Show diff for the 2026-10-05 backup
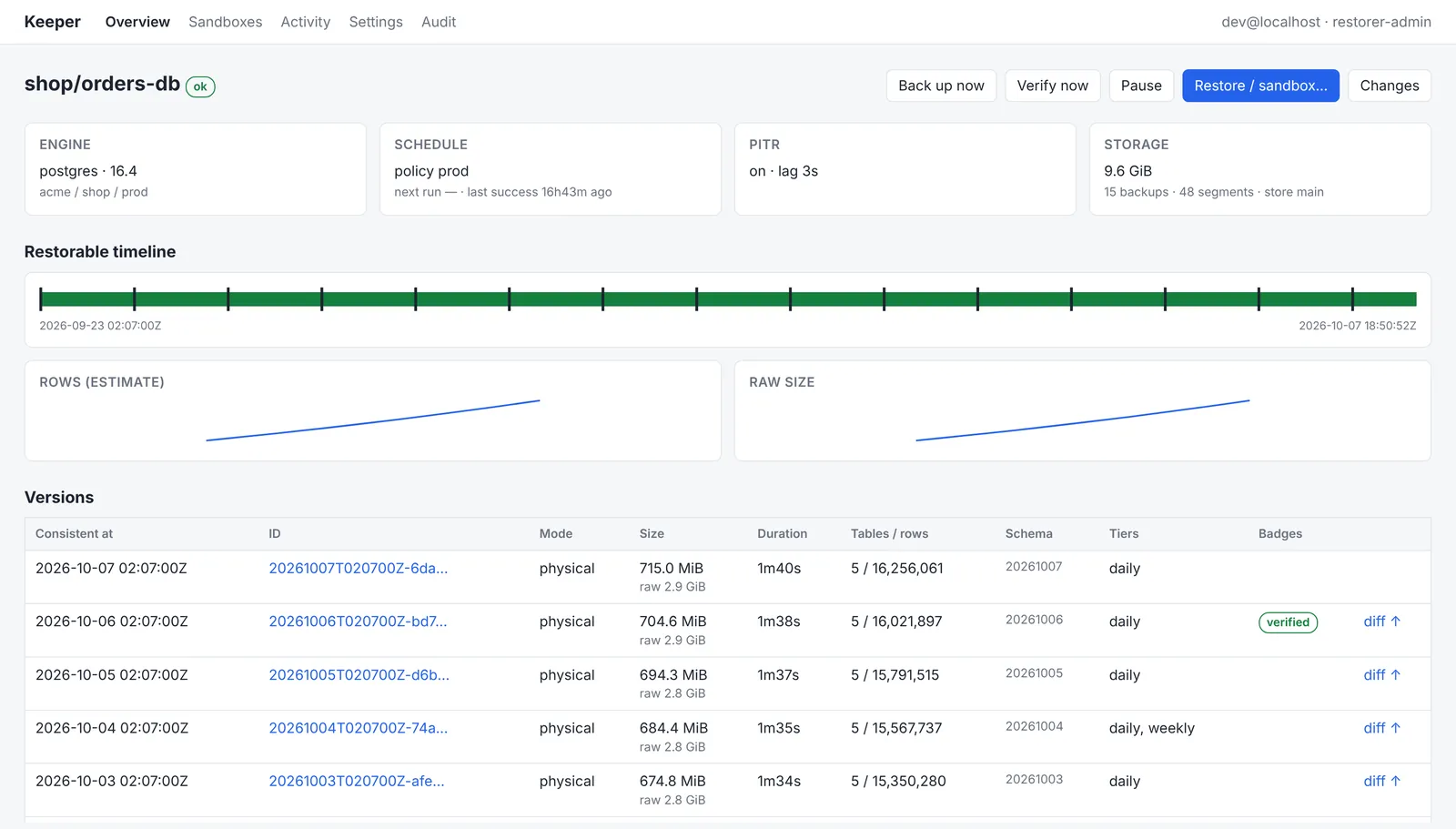The image size is (1456, 829). (x=1381, y=675)
